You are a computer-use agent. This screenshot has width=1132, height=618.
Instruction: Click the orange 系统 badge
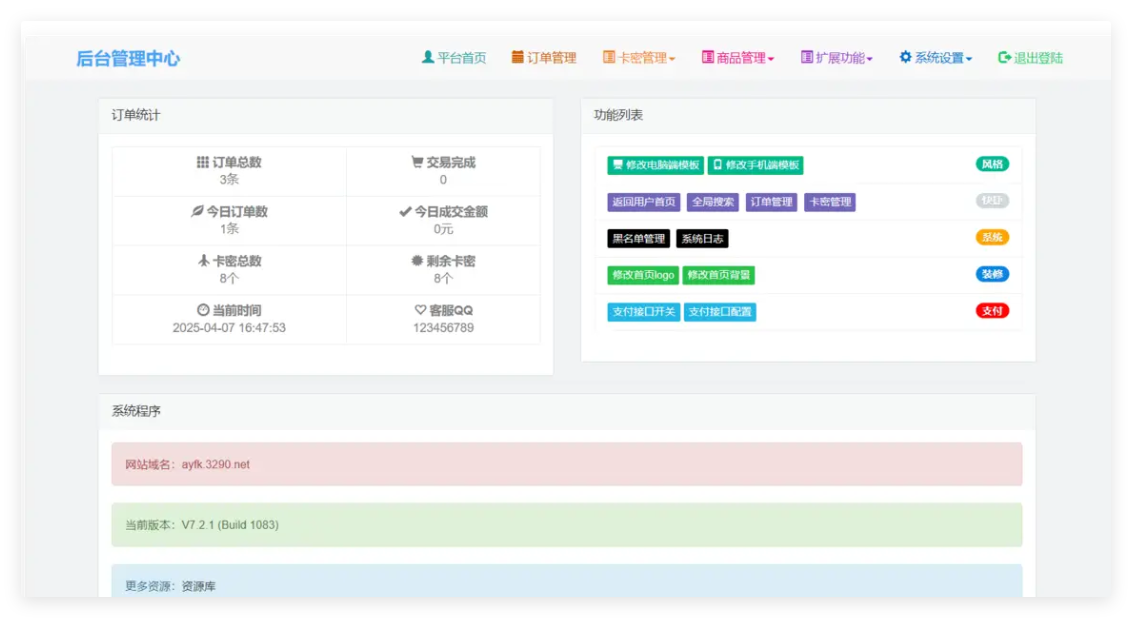tap(992, 237)
